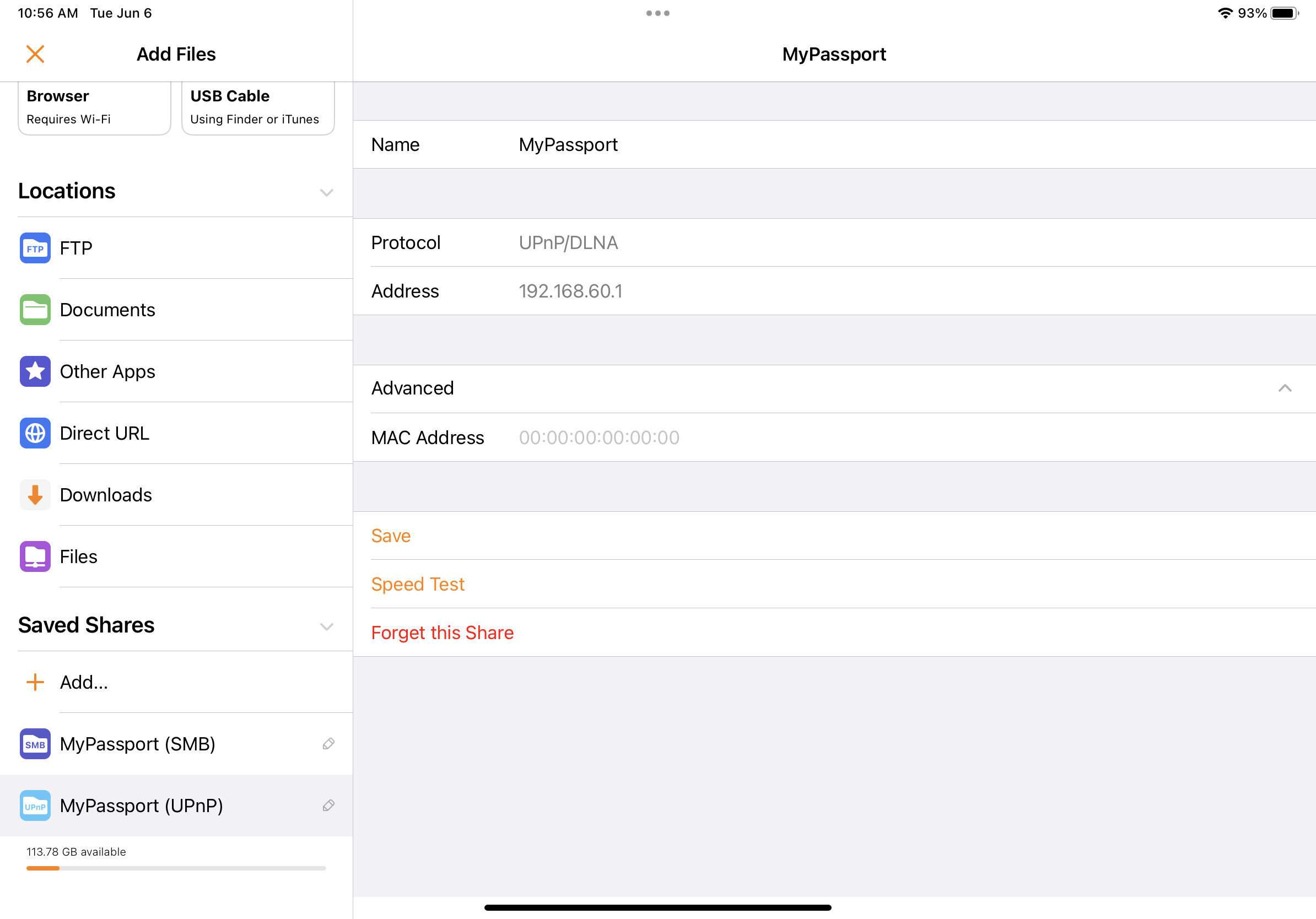Open the Direct URL globe icon
The width and height of the screenshot is (1316, 919).
(x=35, y=433)
